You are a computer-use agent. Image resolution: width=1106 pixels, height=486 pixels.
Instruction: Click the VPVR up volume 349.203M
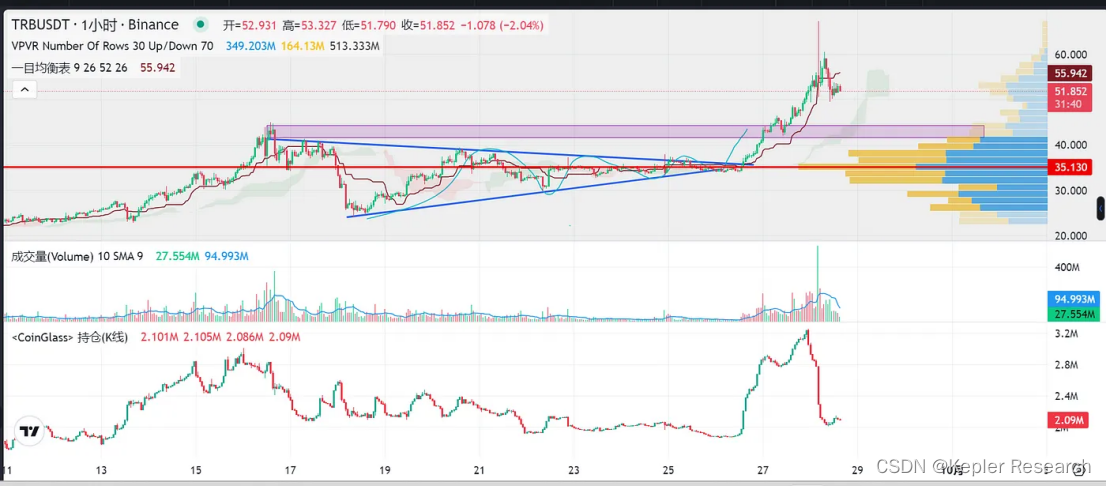pos(250,47)
